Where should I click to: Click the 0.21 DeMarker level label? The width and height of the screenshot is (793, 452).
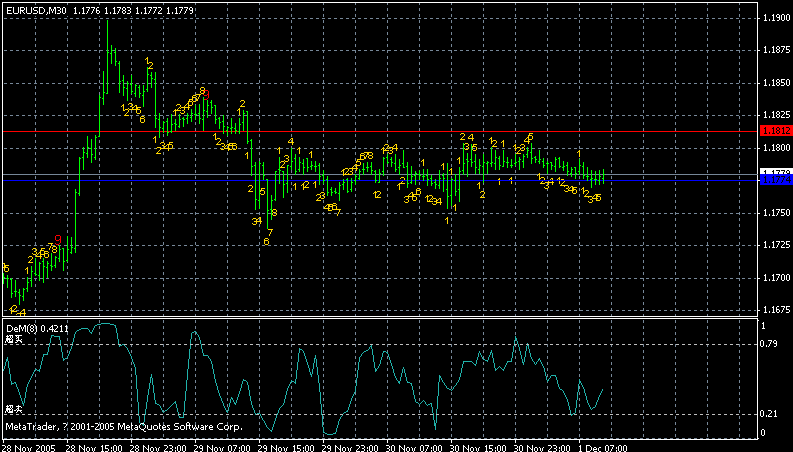(769, 414)
